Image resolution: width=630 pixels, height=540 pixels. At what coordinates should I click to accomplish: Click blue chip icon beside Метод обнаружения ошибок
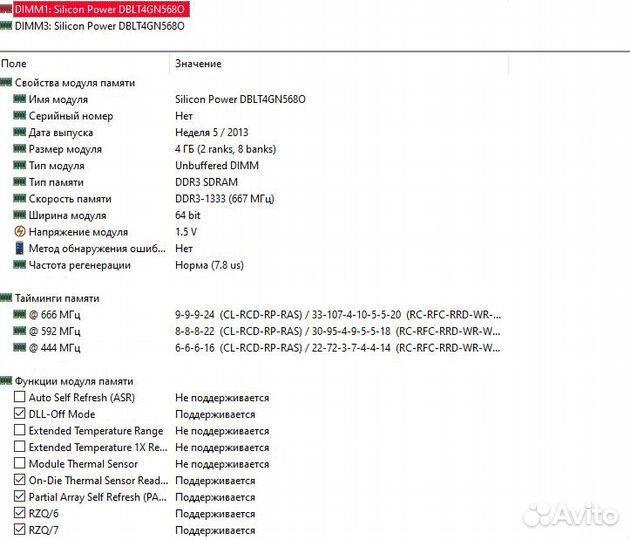pos(19,248)
